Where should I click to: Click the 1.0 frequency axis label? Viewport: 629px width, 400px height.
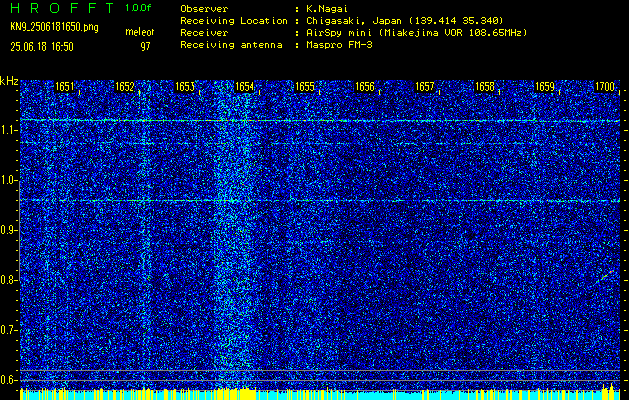pos(8,180)
